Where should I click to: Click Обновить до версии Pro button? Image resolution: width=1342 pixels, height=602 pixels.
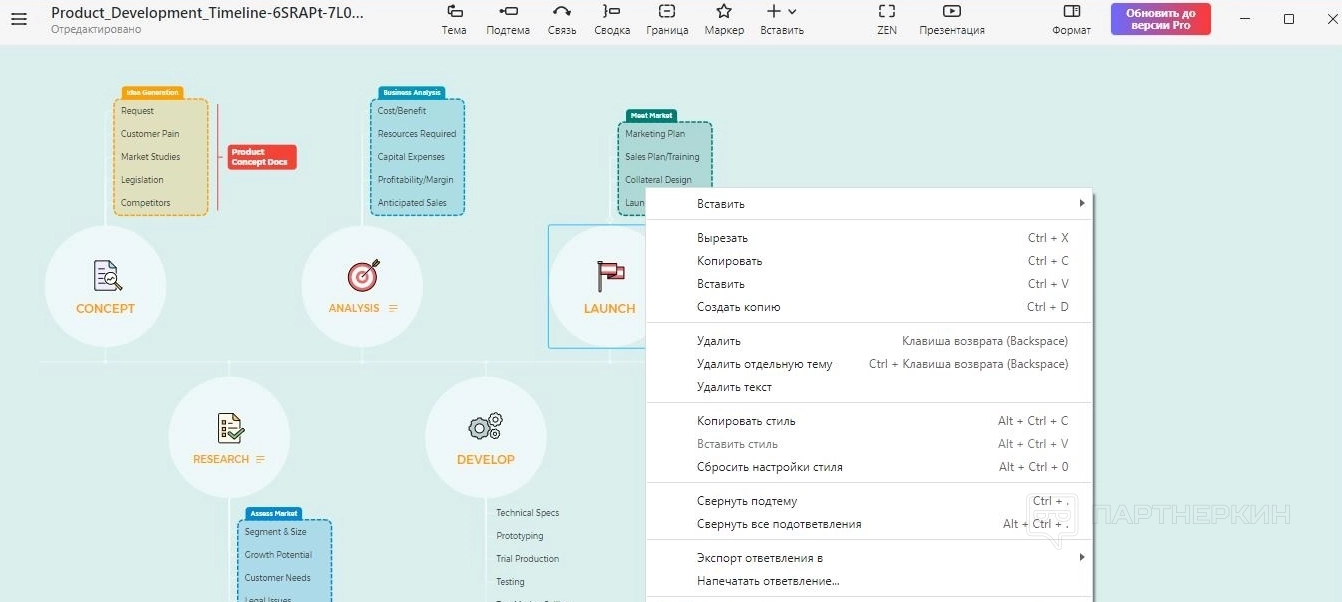[x=1160, y=19]
